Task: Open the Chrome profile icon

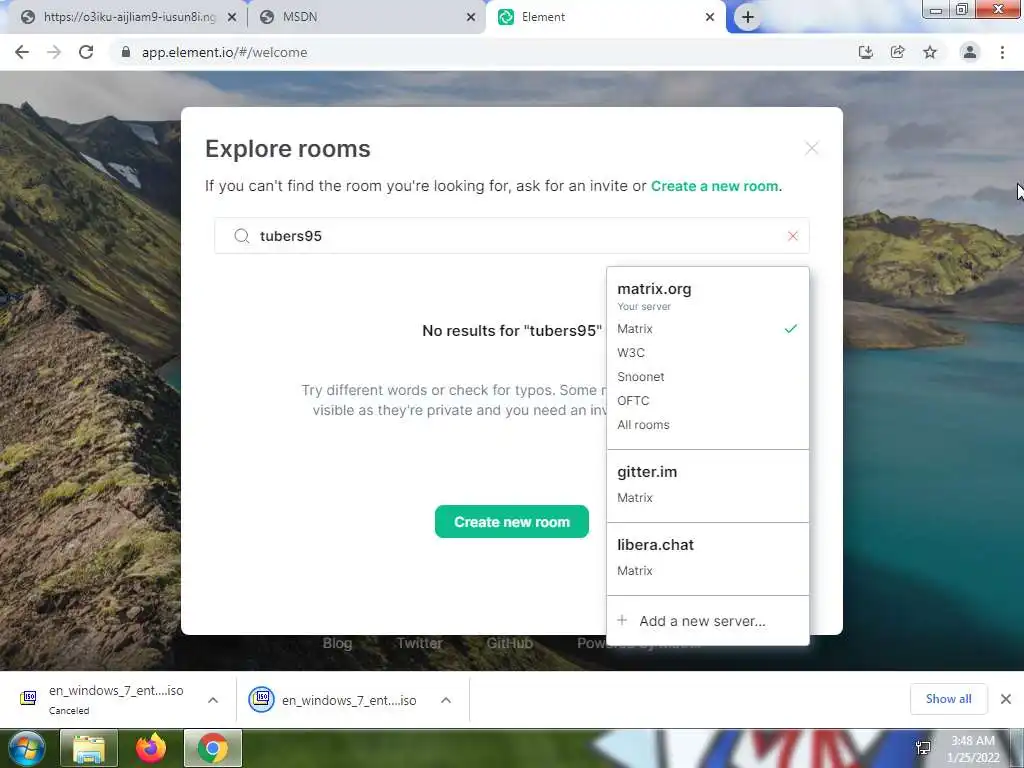Action: pyautogui.click(x=970, y=52)
